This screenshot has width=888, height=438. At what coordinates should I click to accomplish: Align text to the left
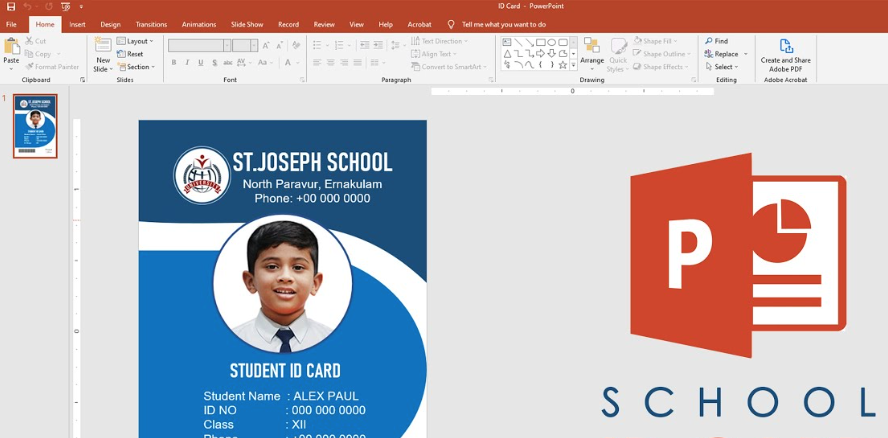click(x=317, y=62)
